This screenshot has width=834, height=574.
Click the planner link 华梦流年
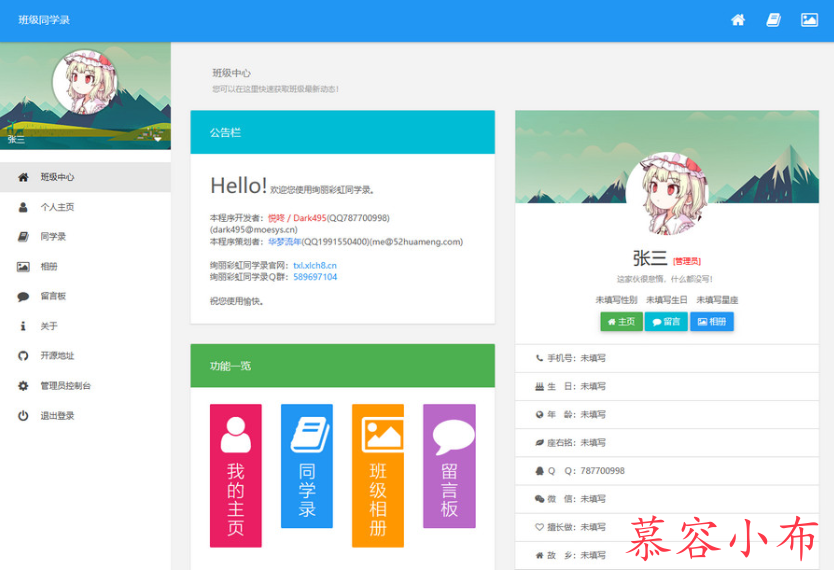tap(285, 242)
